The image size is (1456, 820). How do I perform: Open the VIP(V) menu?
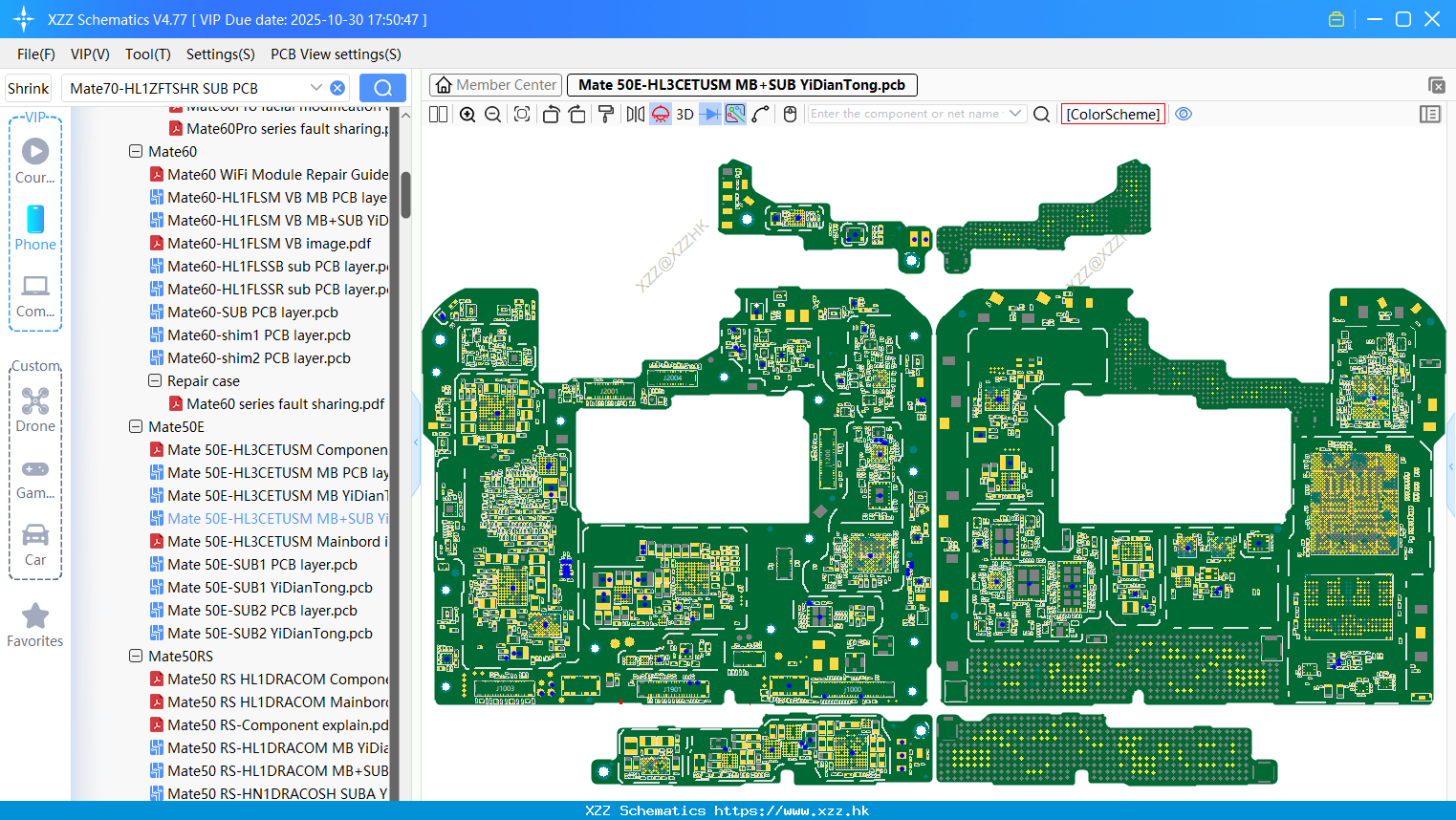[x=90, y=54]
